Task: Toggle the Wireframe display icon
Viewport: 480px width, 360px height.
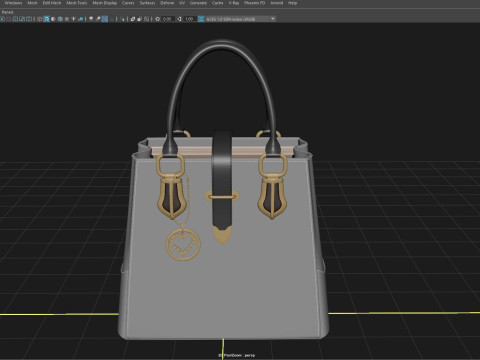Action: (39, 19)
